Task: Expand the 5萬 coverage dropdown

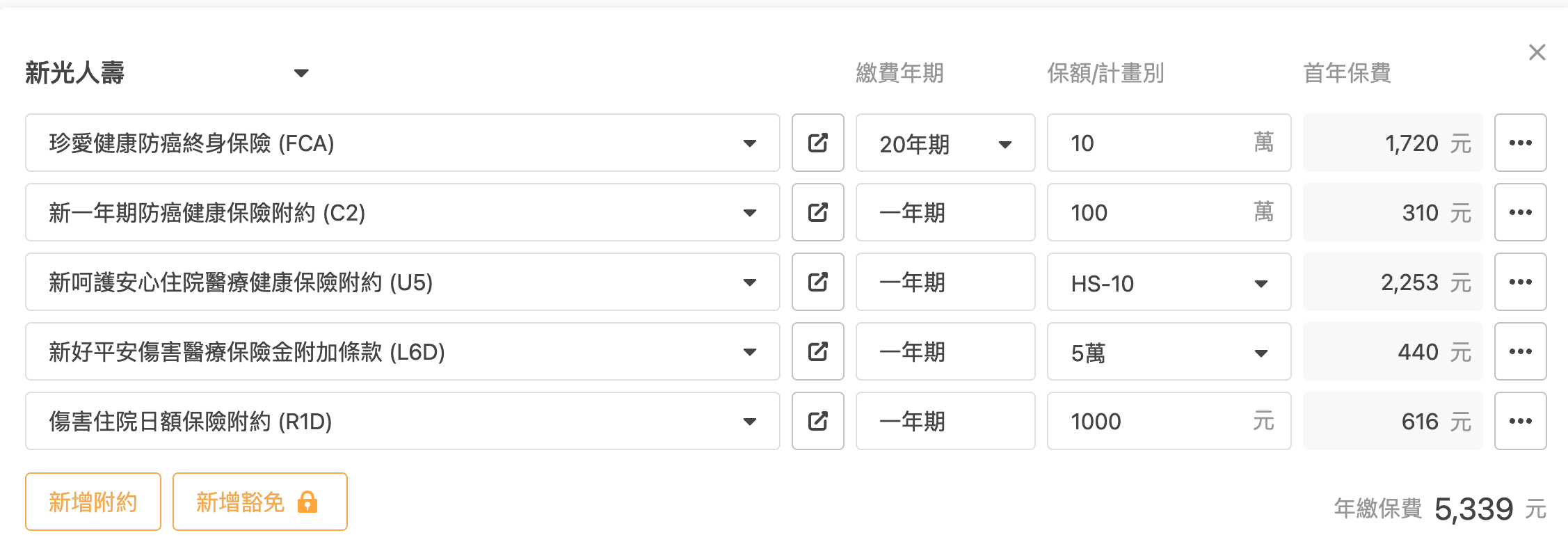Action: pos(1169,352)
